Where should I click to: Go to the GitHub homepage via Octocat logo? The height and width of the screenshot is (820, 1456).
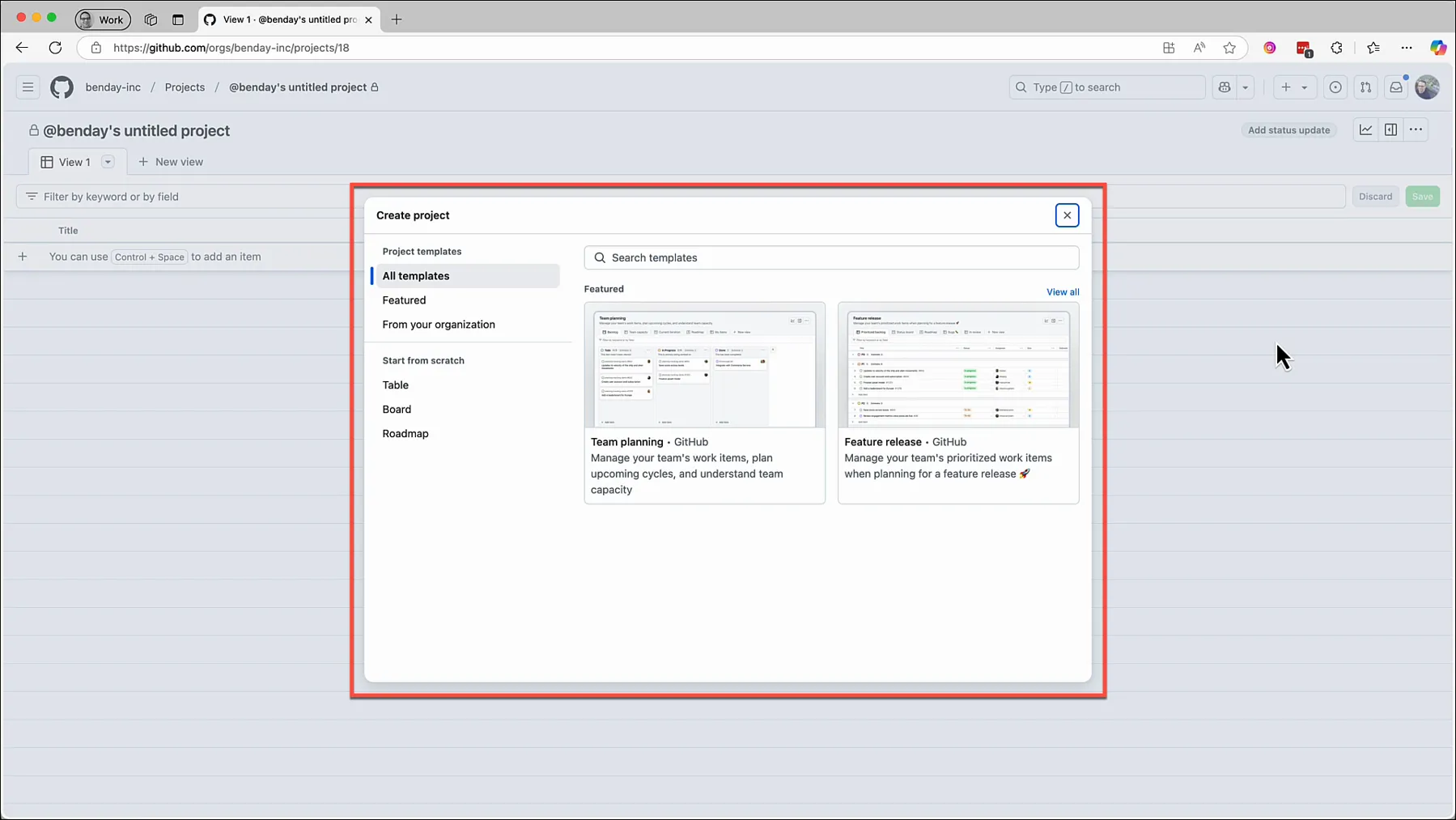(62, 87)
